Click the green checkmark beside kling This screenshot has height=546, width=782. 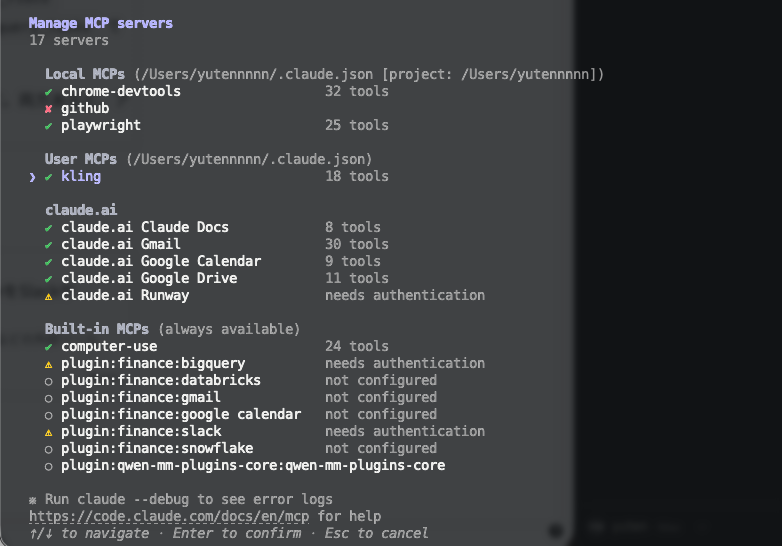[48, 177]
